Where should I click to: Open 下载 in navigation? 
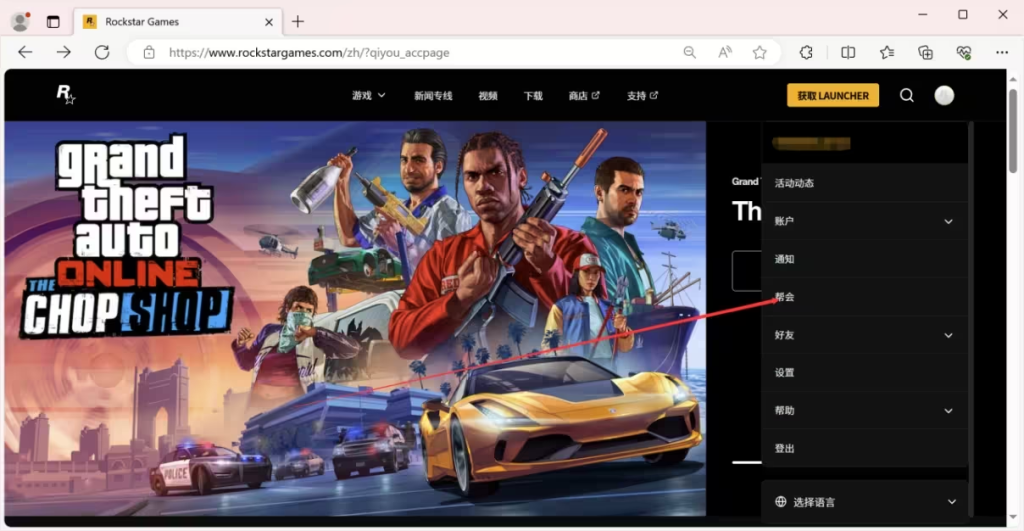(533, 95)
